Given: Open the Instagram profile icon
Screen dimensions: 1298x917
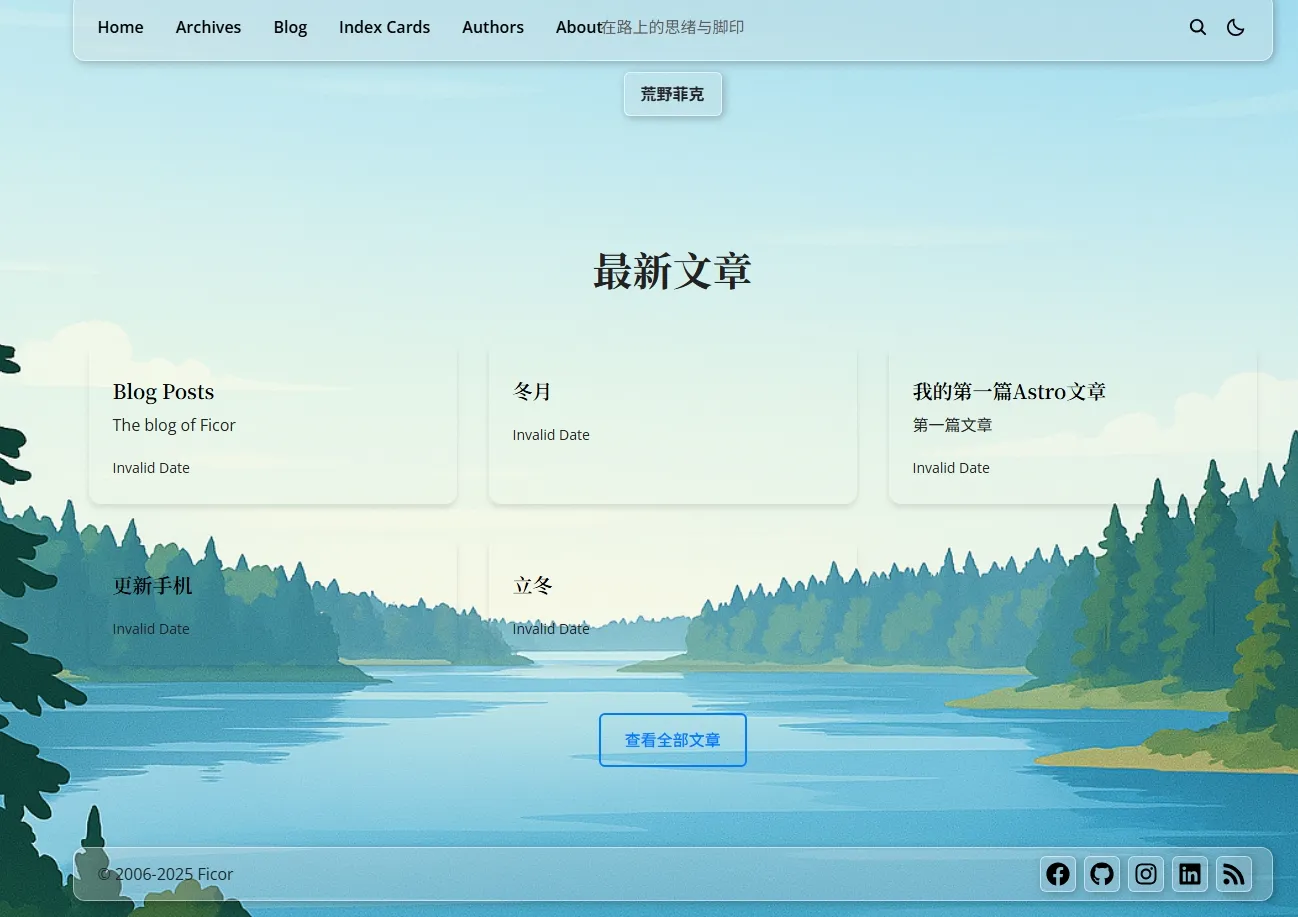Looking at the screenshot, I should (x=1145, y=874).
